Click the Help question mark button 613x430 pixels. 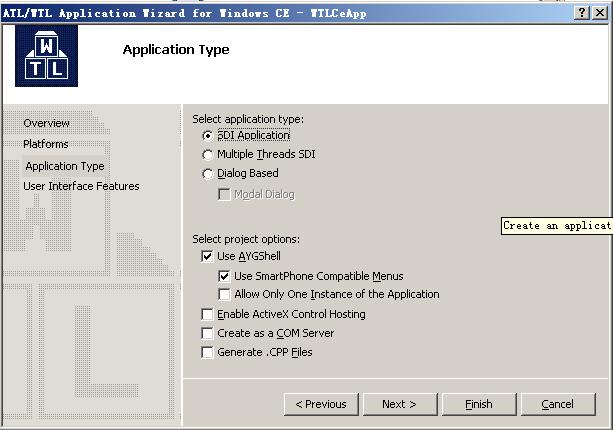point(582,13)
